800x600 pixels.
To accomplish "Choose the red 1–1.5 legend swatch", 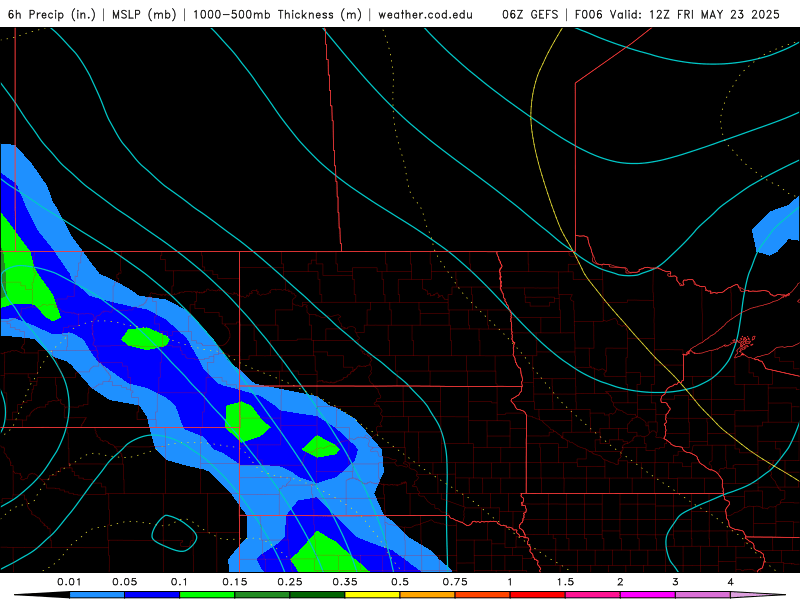I will (538, 595).
